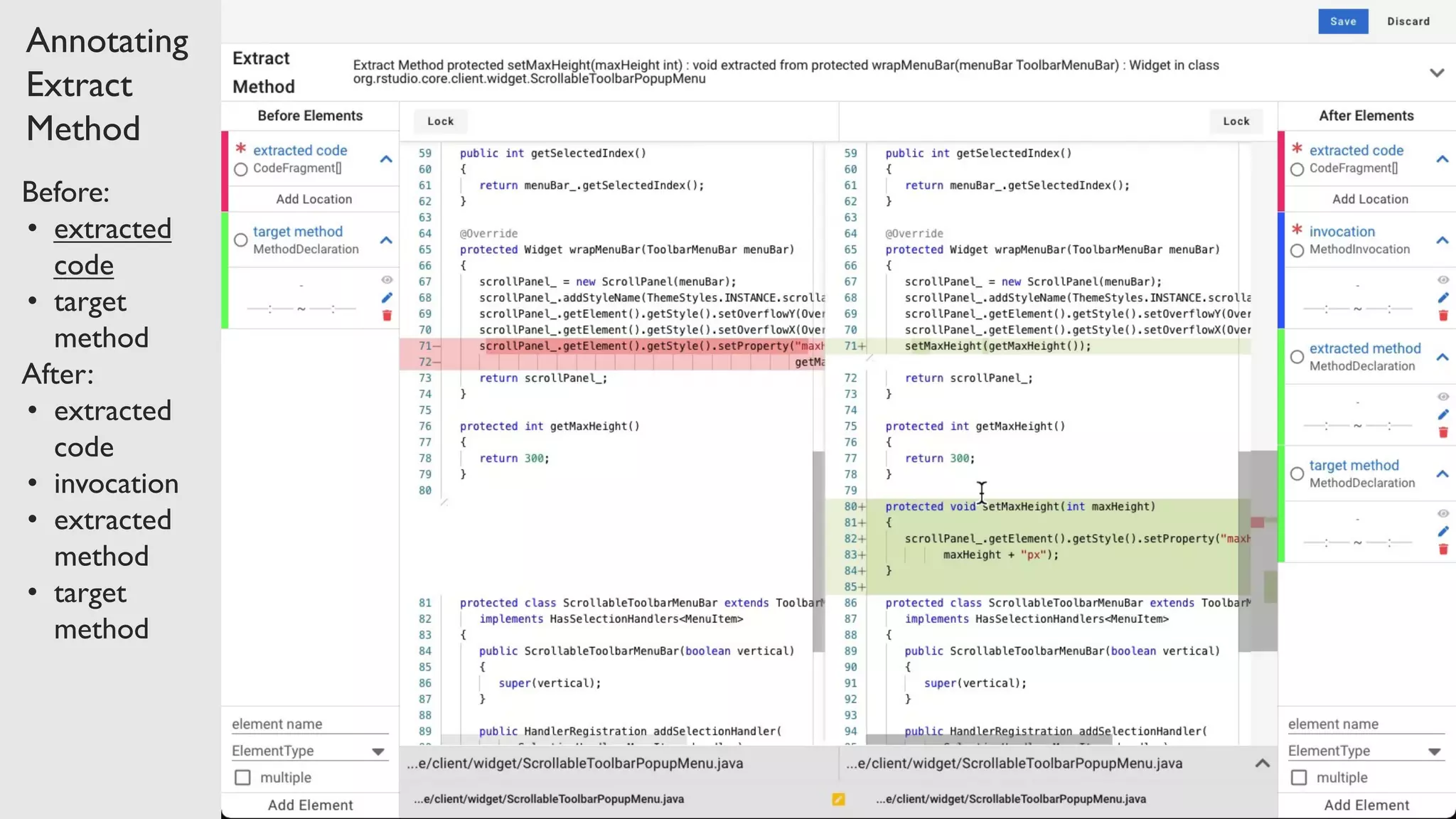This screenshot has width=1456, height=819.
Task: Show After invocation location with eye icon
Action: (x=1443, y=279)
